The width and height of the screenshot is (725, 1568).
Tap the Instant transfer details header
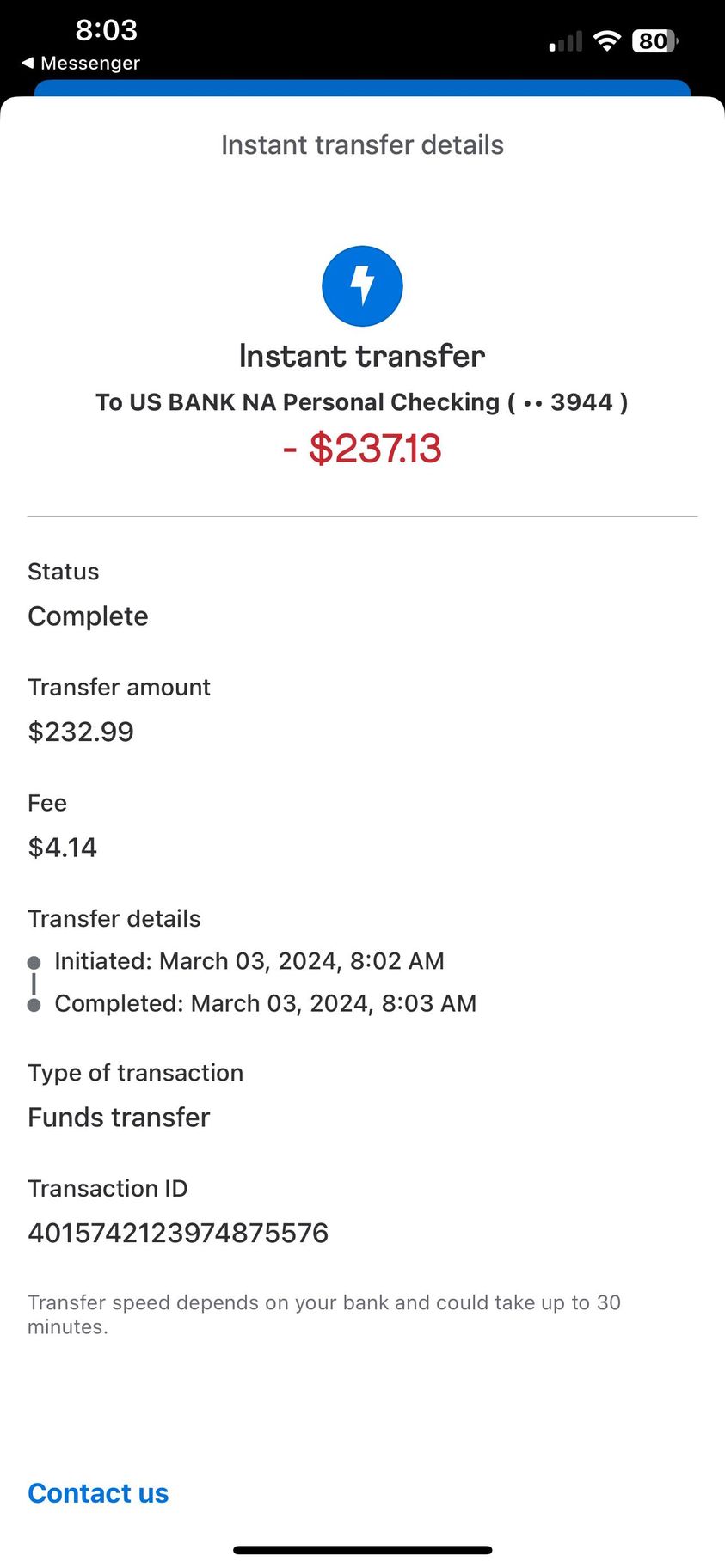pyautogui.click(x=362, y=144)
